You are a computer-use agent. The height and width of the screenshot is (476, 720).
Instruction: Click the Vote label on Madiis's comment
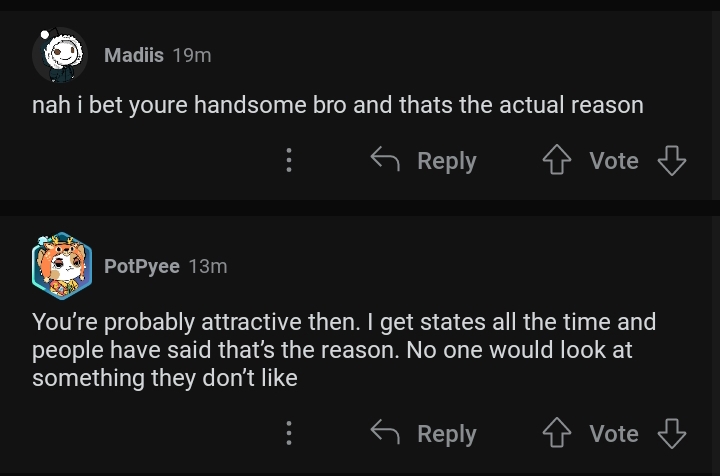tap(614, 161)
